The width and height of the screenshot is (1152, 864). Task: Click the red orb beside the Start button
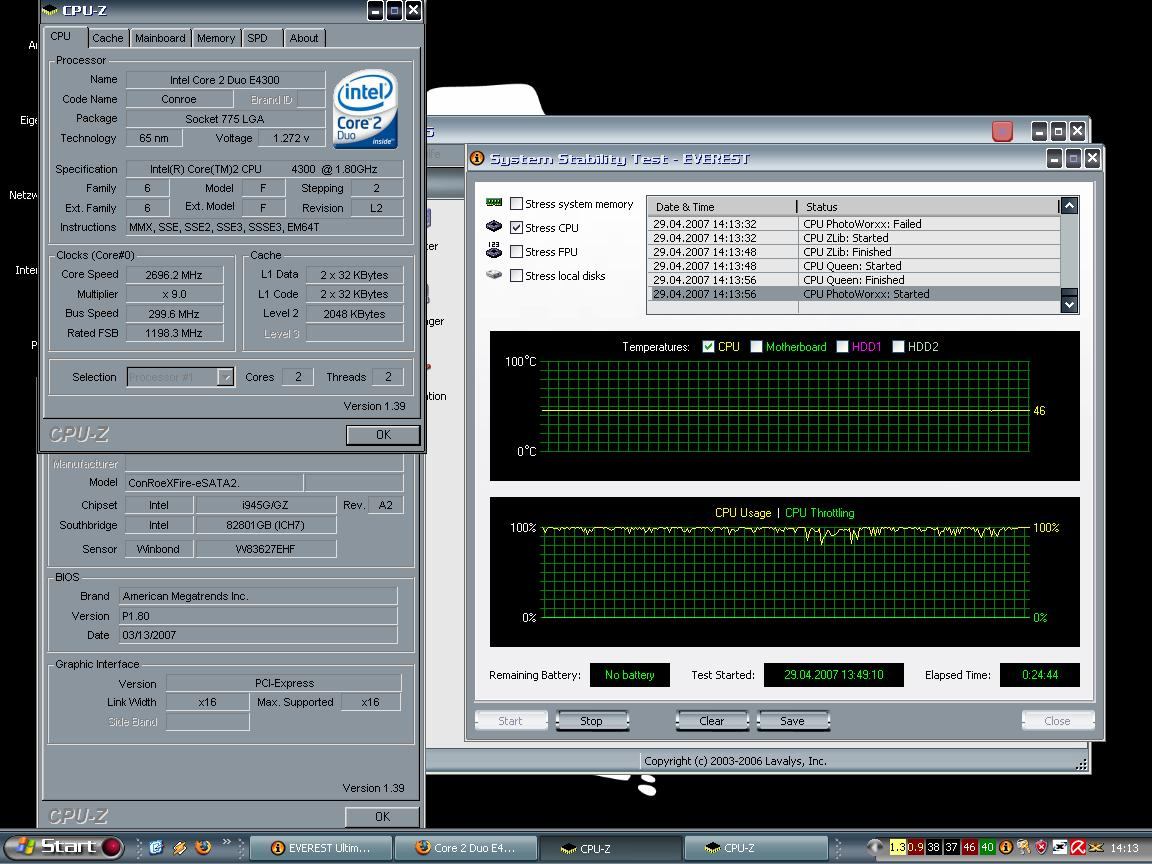click(x=112, y=847)
